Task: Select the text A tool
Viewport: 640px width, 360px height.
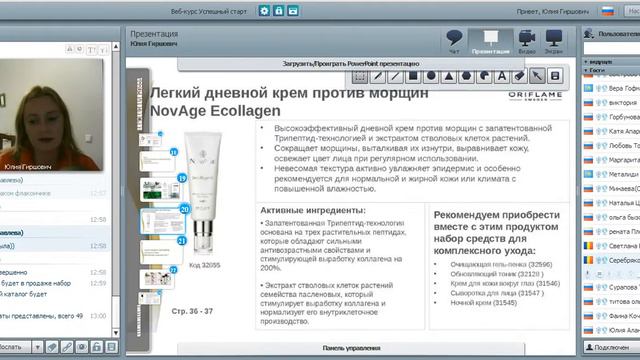Action: 502,76
